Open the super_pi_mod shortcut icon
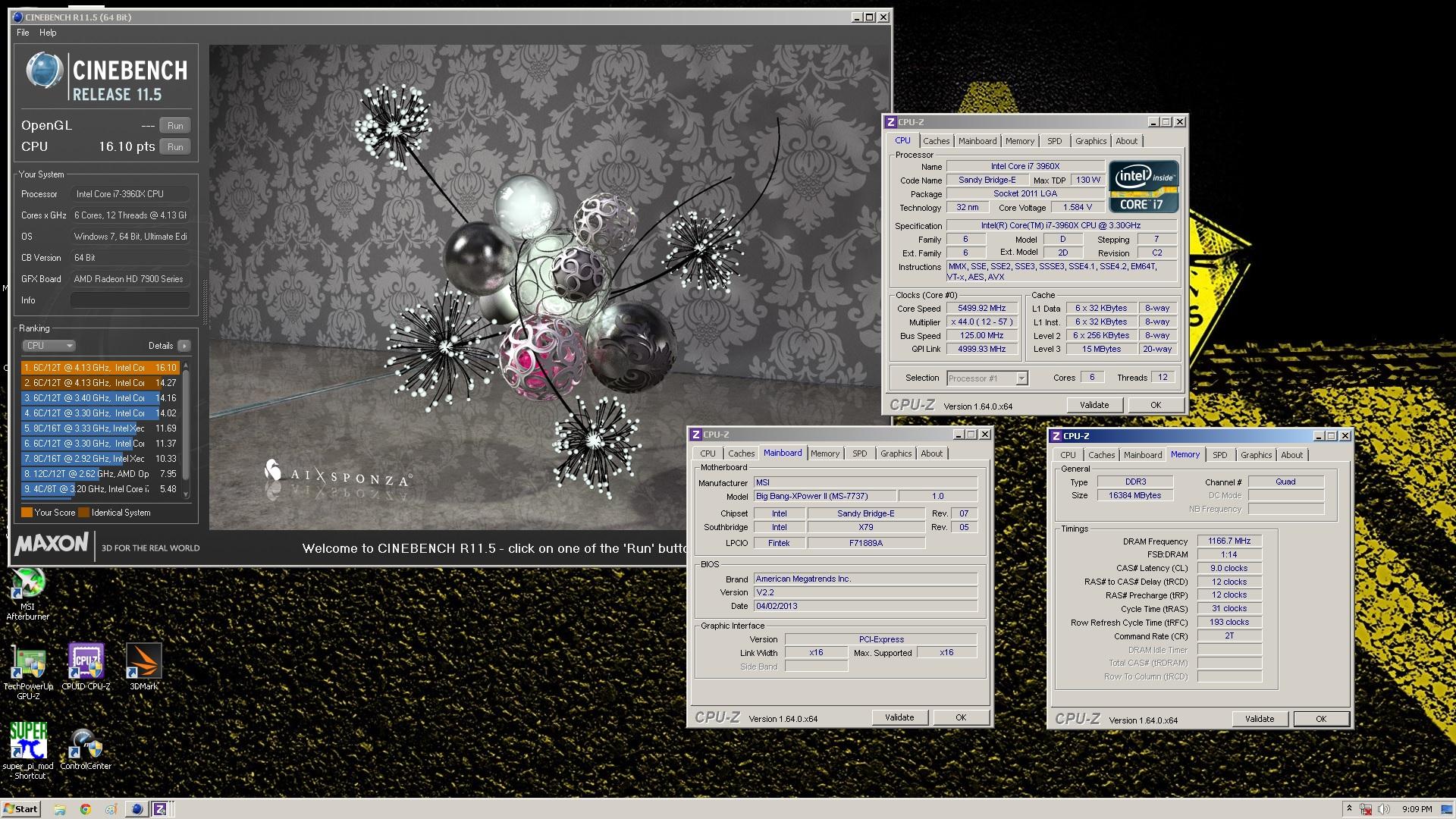 point(28,751)
